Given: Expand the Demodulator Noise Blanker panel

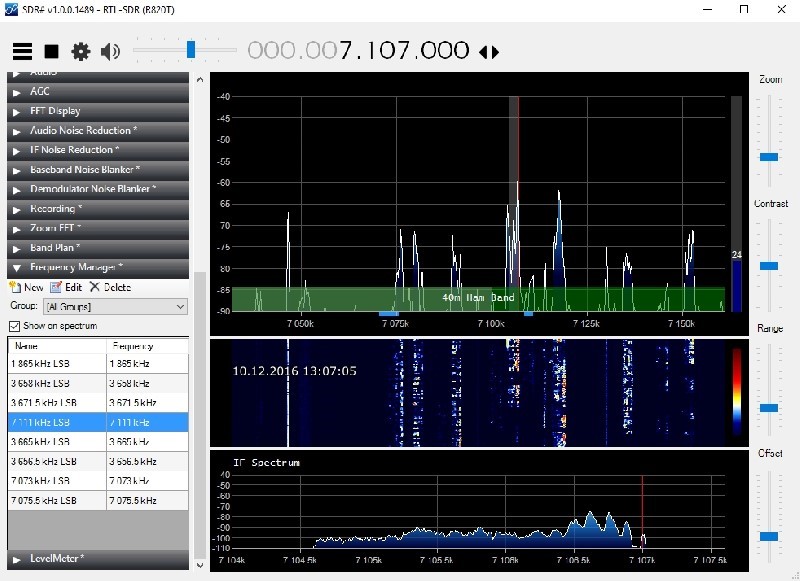Looking at the screenshot, I should click(98, 189).
